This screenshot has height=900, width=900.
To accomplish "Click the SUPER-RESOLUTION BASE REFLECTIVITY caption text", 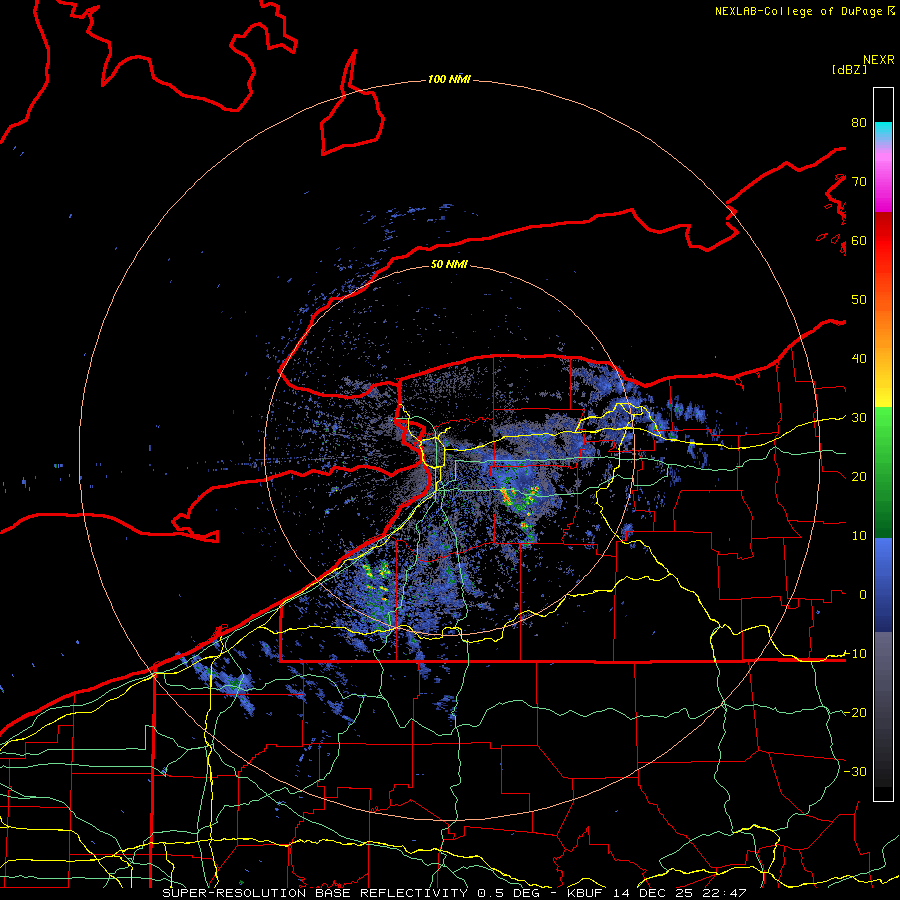I will pyautogui.click(x=315, y=893).
